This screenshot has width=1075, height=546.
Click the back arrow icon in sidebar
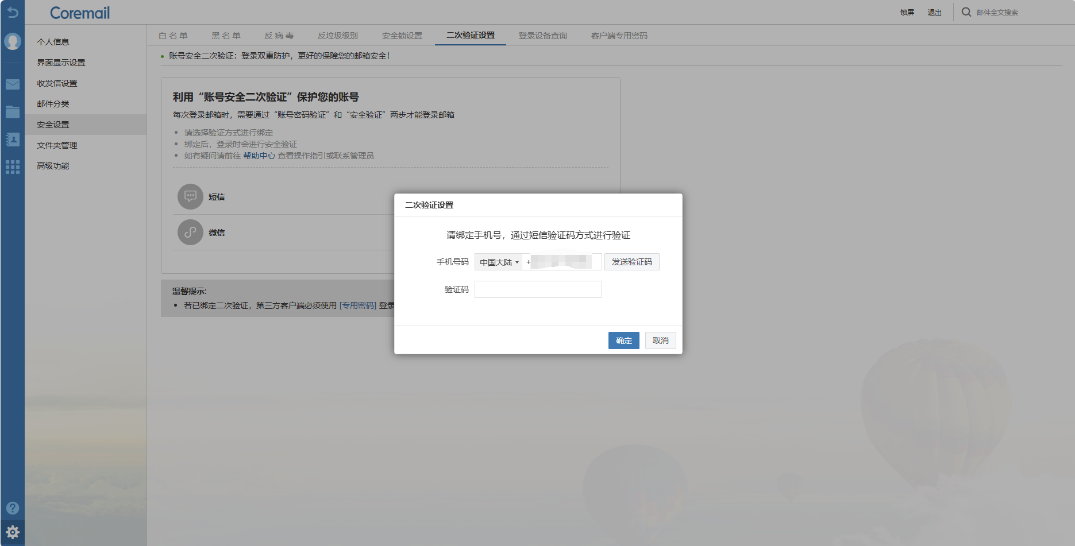coord(12,12)
